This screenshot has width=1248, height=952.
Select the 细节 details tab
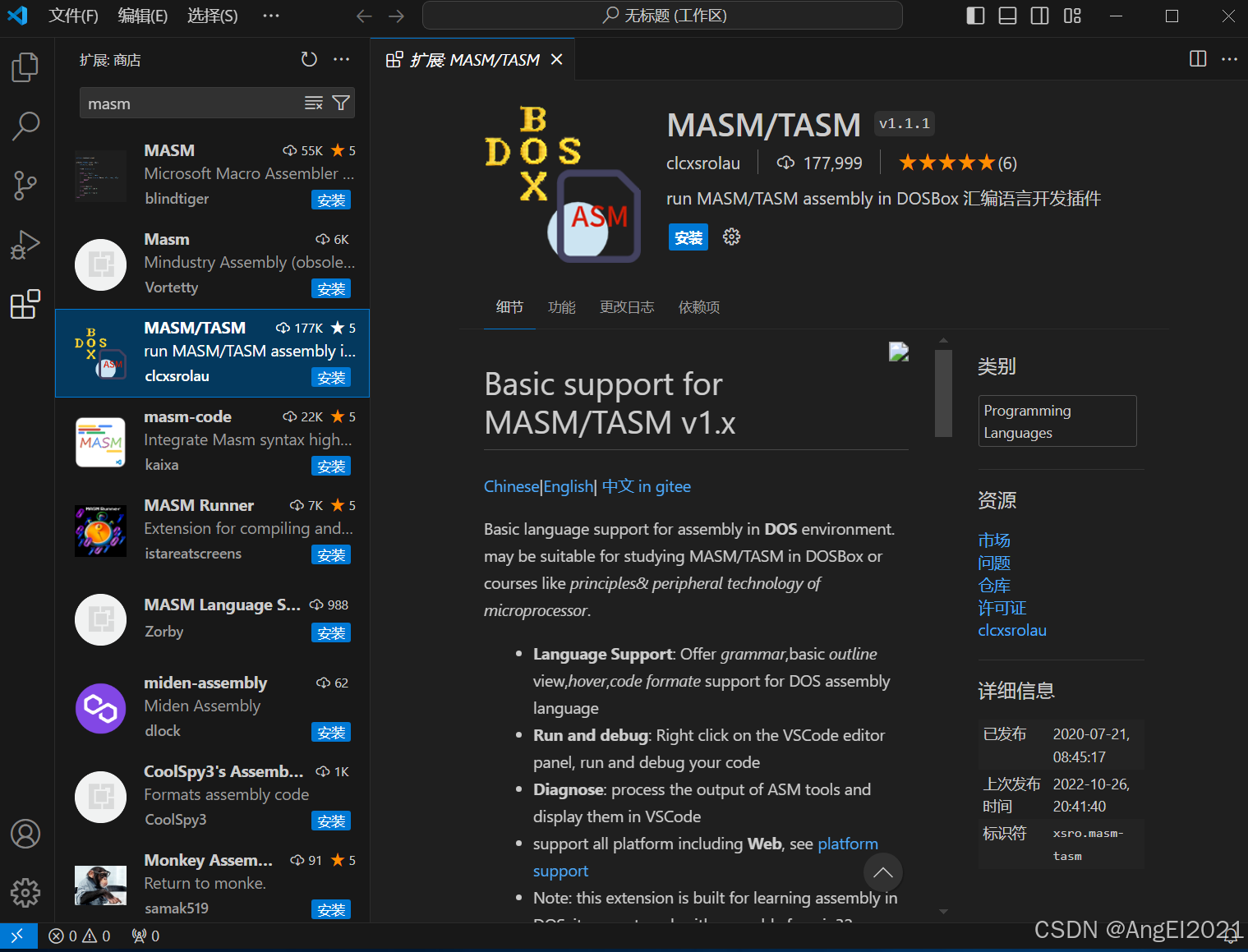[x=509, y=307]
